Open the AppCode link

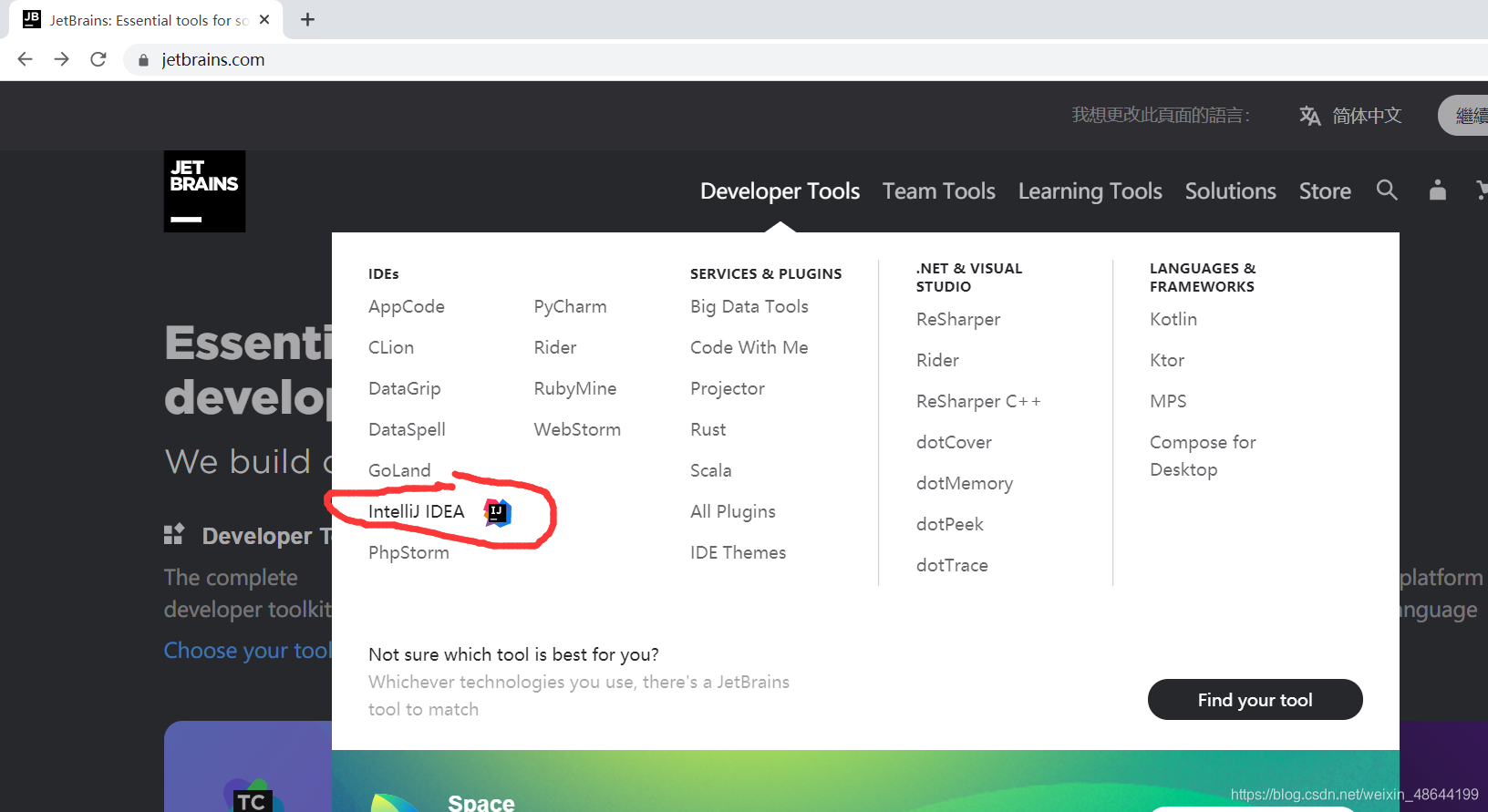click(x=407, y=307)
